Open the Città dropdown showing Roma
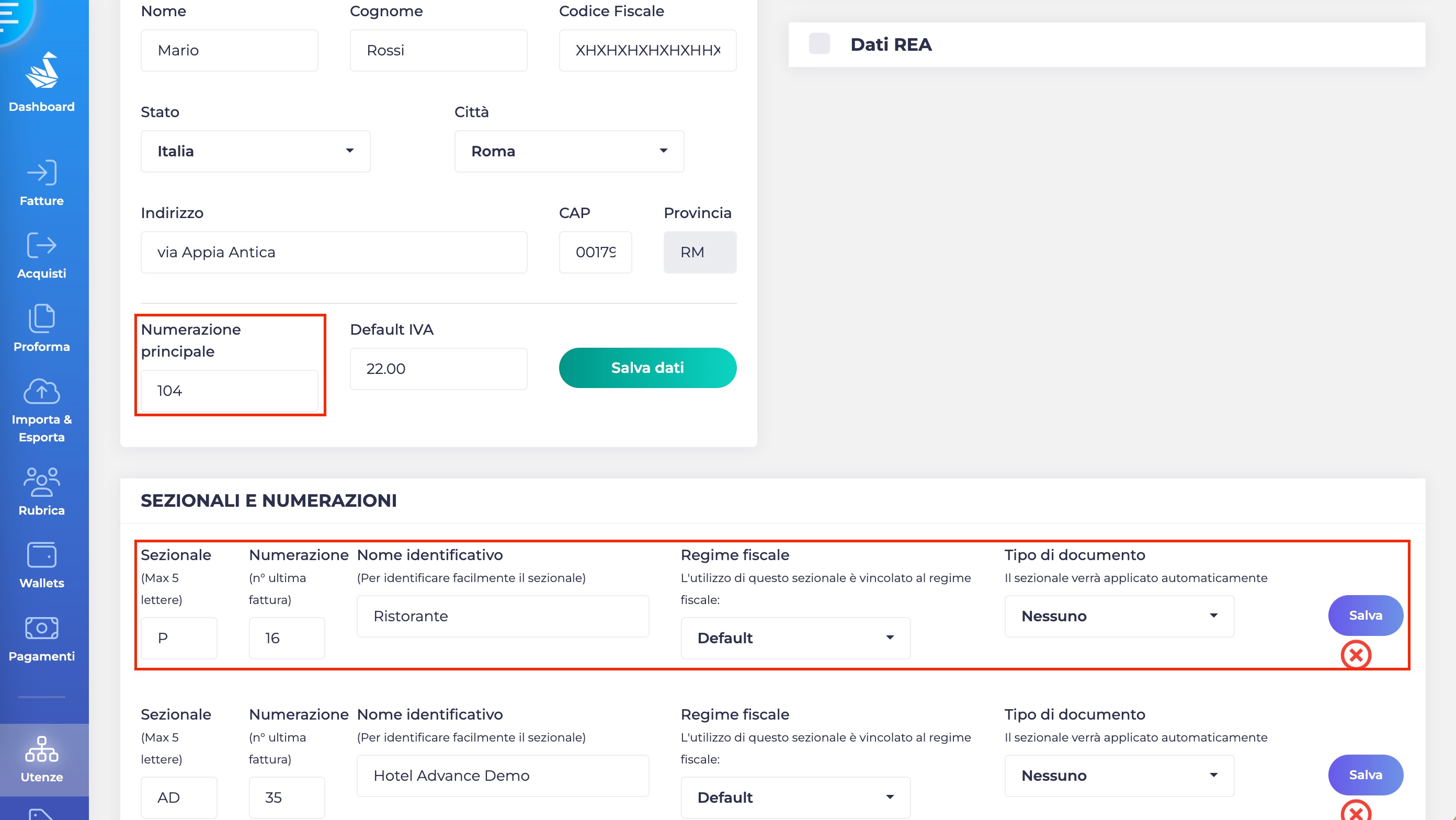The height and width of the screenshot is (820, 1456). [x=569, y=152]
